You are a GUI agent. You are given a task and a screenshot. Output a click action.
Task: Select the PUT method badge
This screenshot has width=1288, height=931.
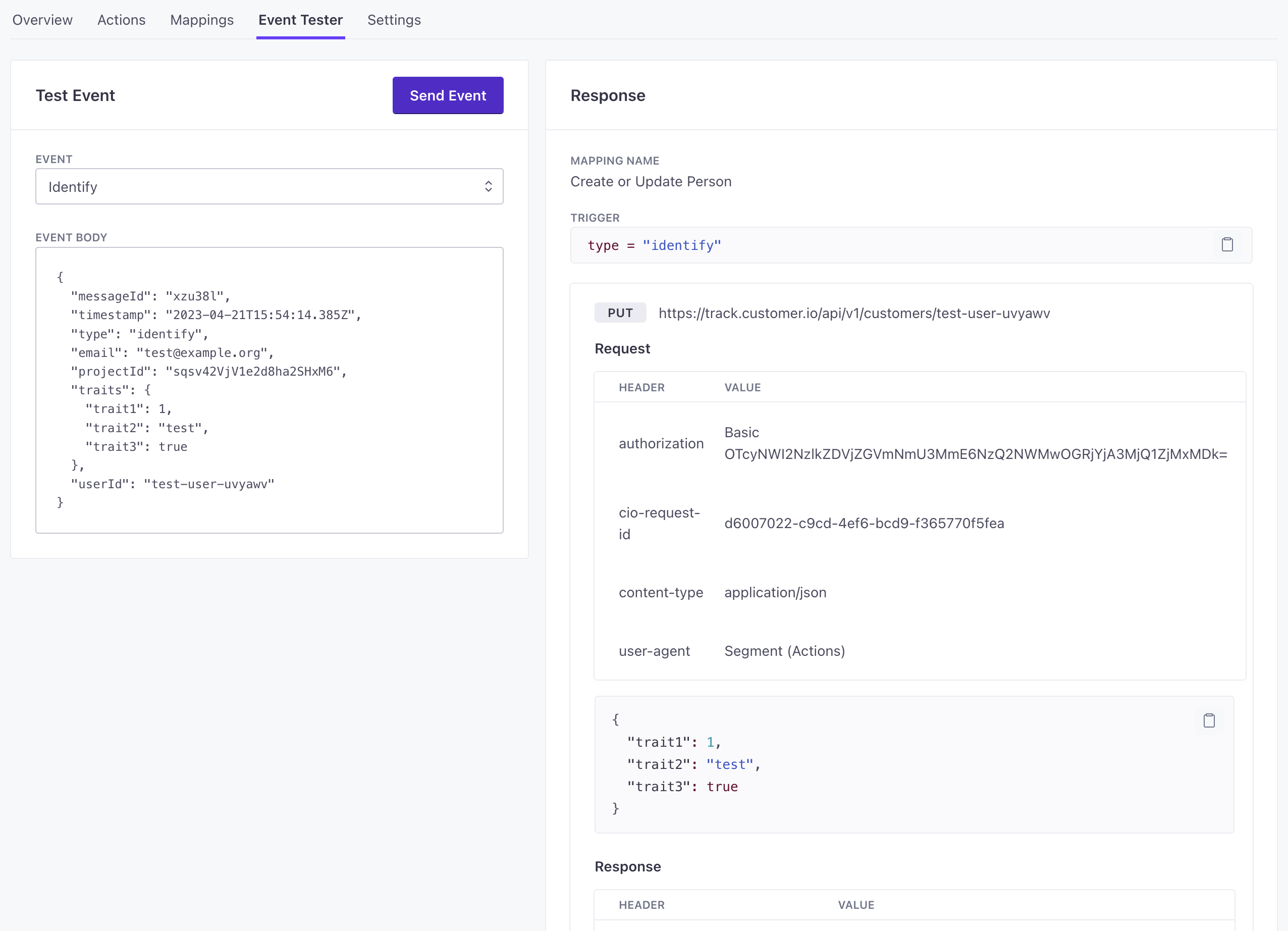pyautogui.click(x=620, y=313)
